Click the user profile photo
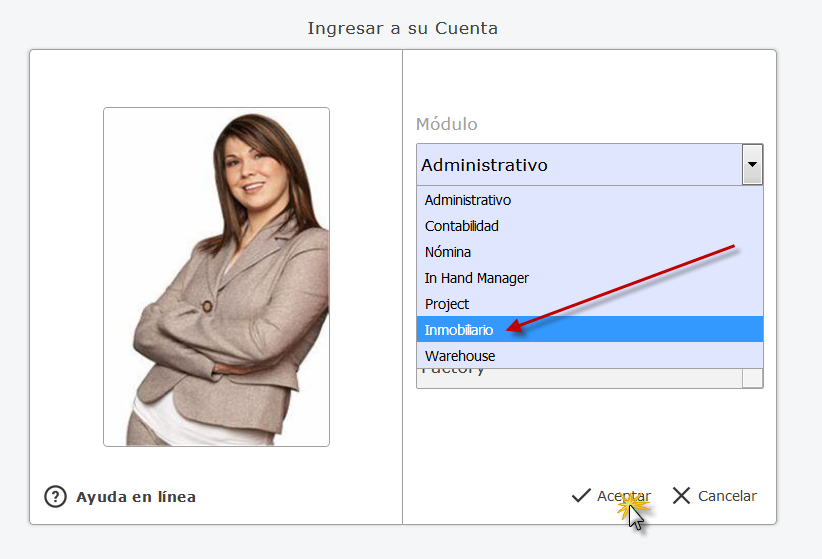This screenshot has height=559, width=822. pyautogui.click(x=217, y=277)
